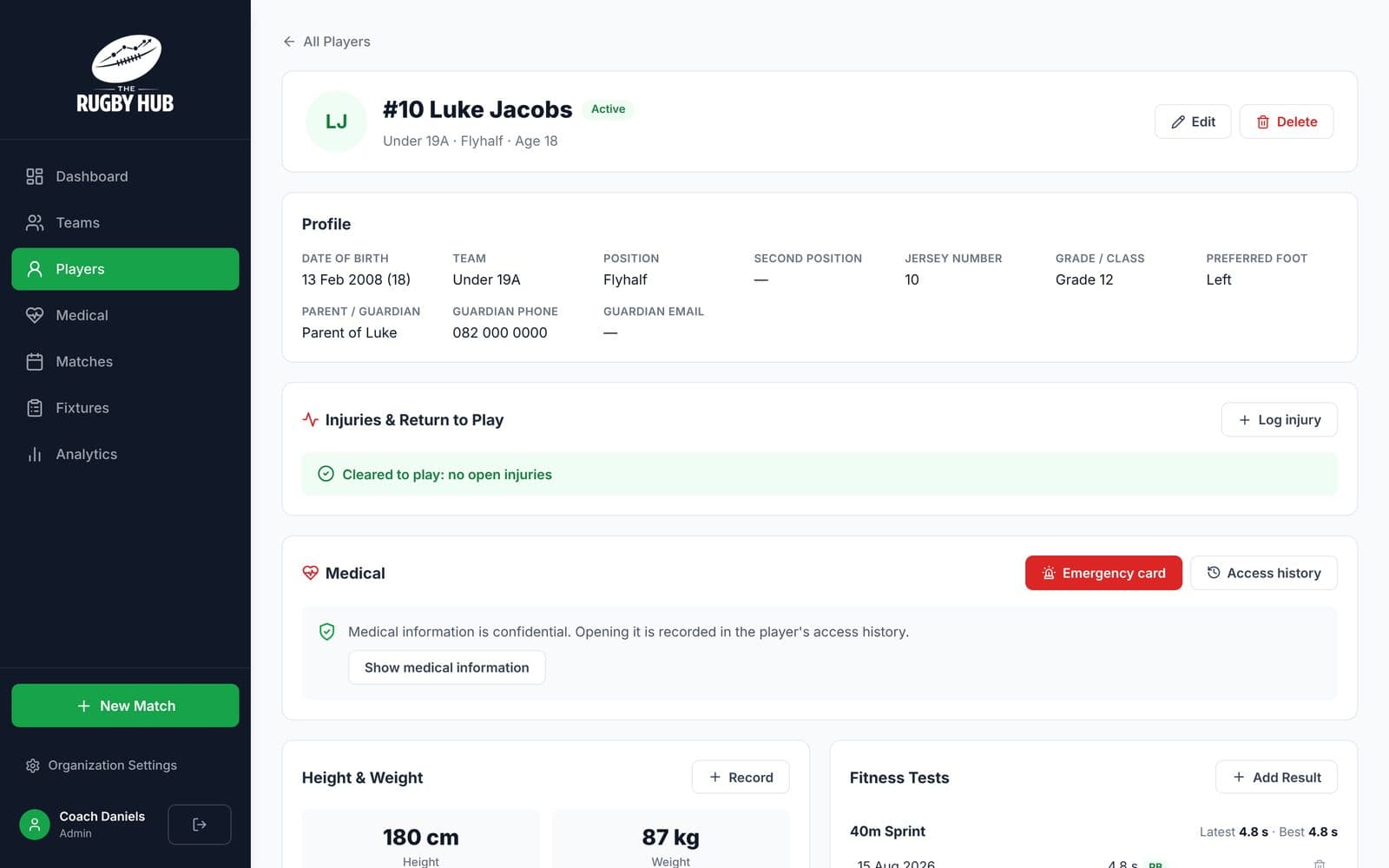Edit the player profile
Image resolution: width=1389 pixels, height=868 pixels.
[1193, 122]
